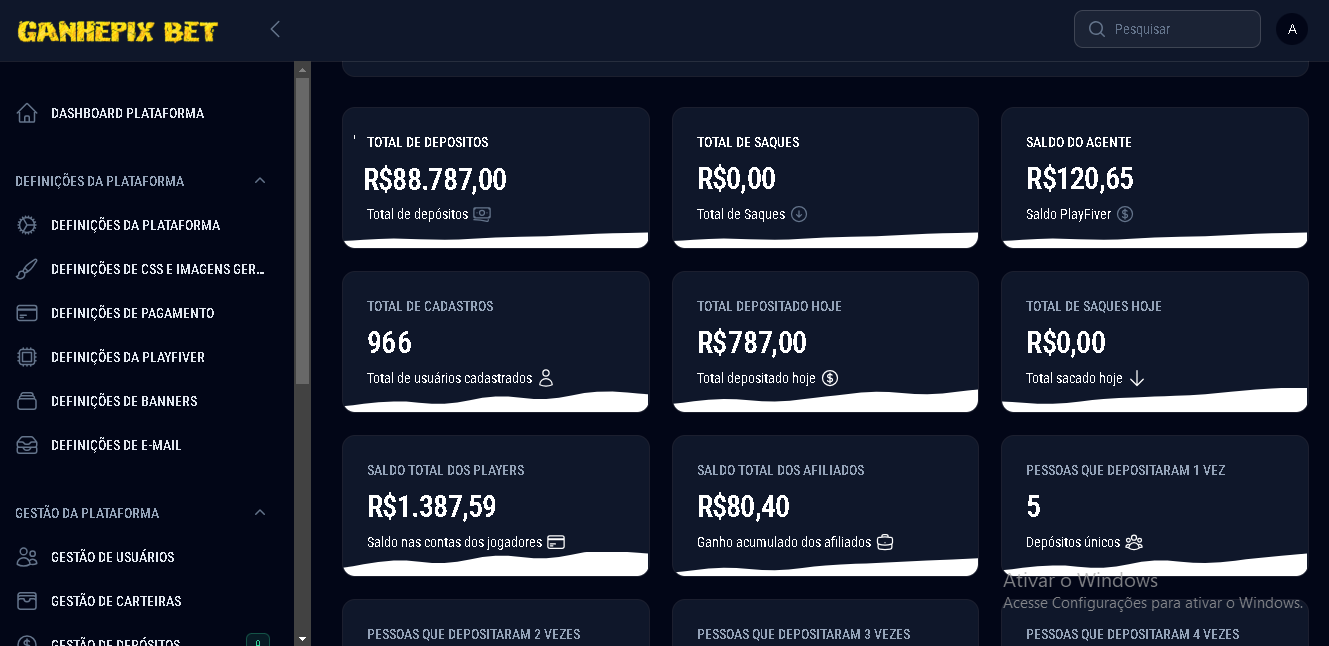Click the home icon beside Dashboard Plataforma
The width and height of the screenshot is (1329, 646).
27,113
